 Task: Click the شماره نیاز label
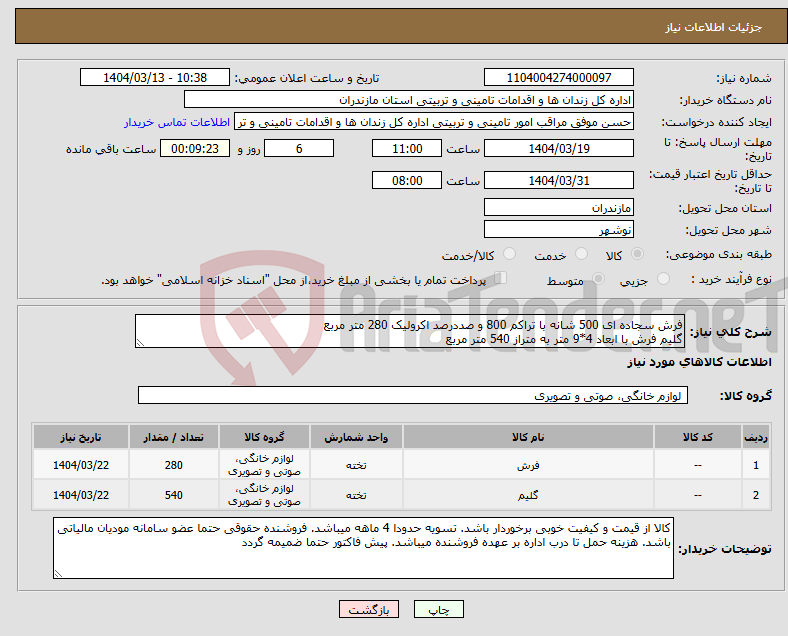click(744, 78)
